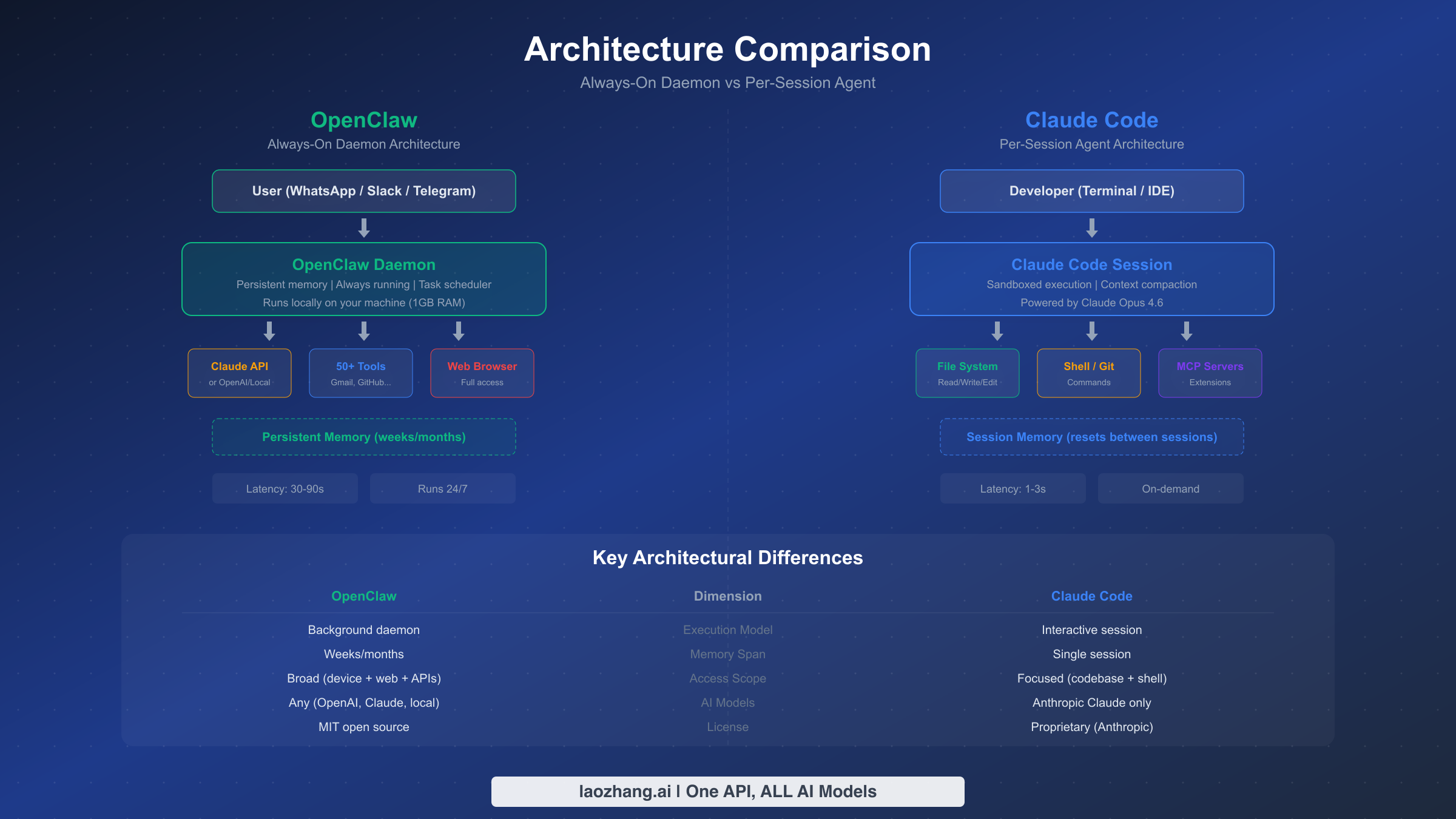1456x819 pixels.
Task: Select the Claude Code Session node
Action: click(x=1091, y=279)
